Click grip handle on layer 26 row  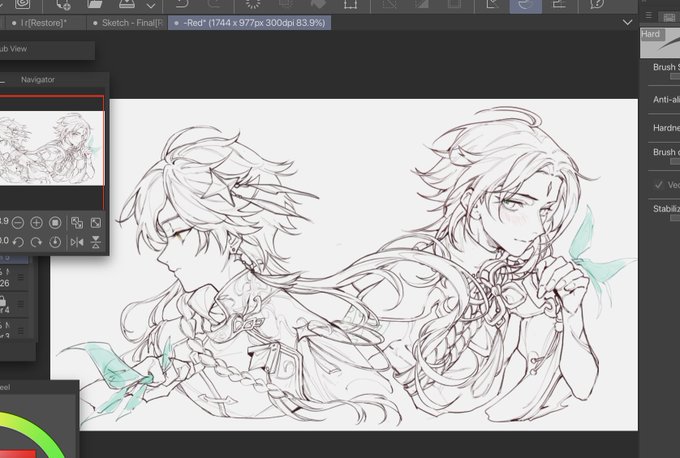point(20,277)
